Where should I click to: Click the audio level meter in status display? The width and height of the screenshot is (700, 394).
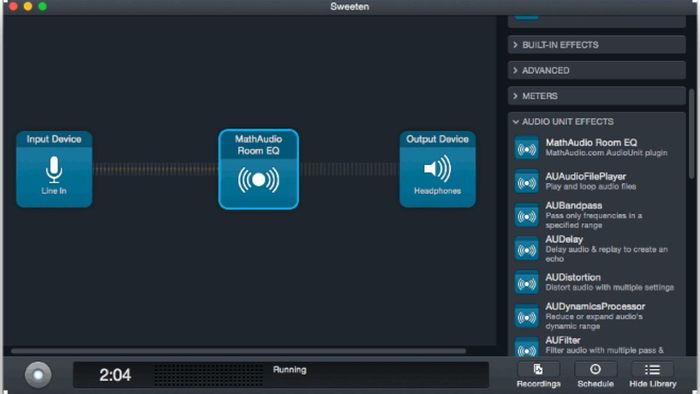pyautogui.click(x=208, y=375)
